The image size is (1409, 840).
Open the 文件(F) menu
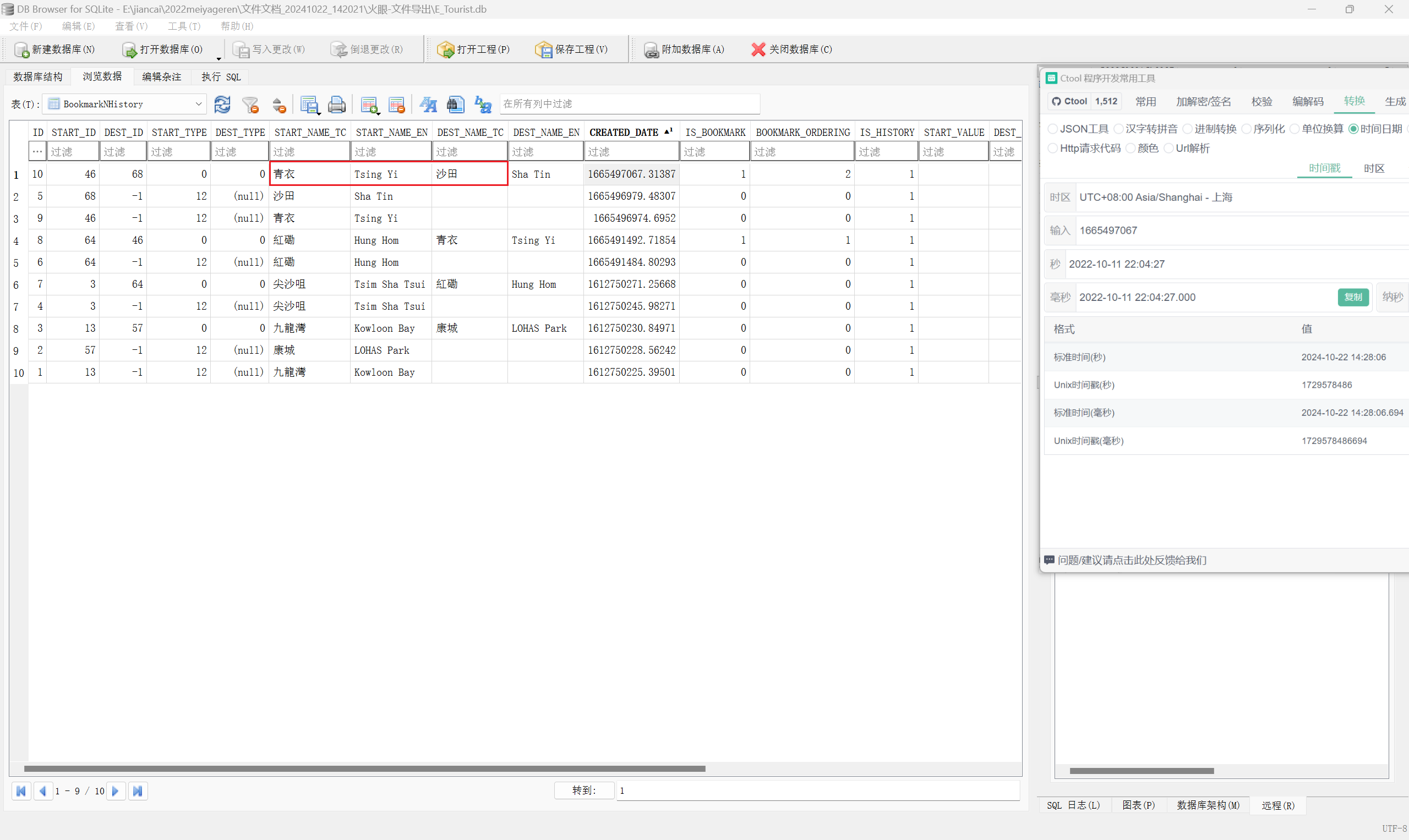coord(25,26)
